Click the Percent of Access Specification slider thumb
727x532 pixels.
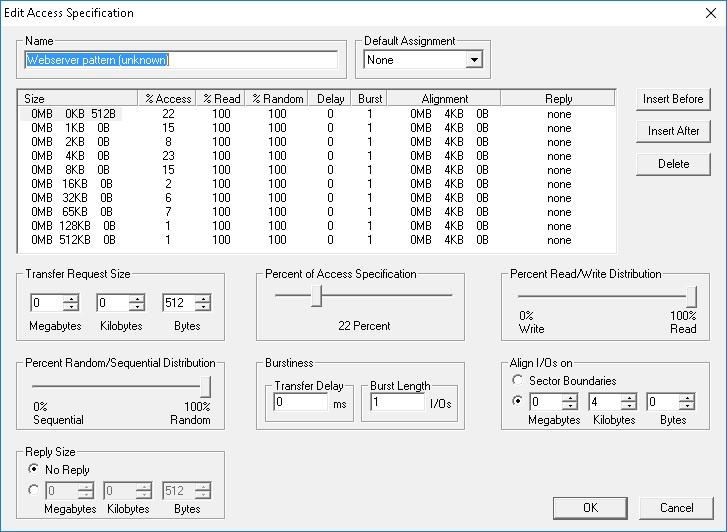pos(316,296)
